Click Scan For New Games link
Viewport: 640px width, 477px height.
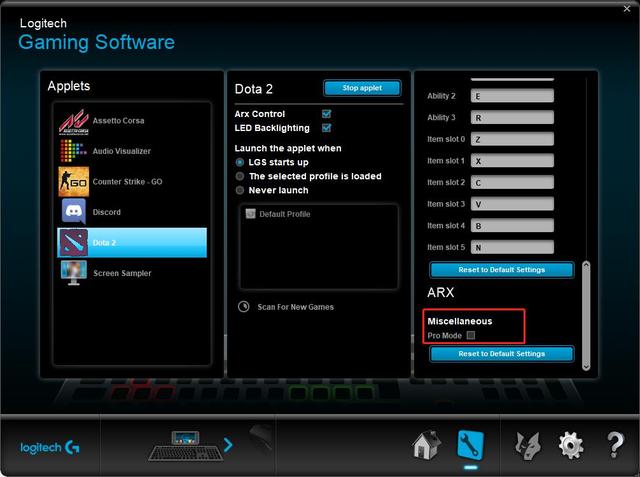pyautogui.click(x=296, y=307)
